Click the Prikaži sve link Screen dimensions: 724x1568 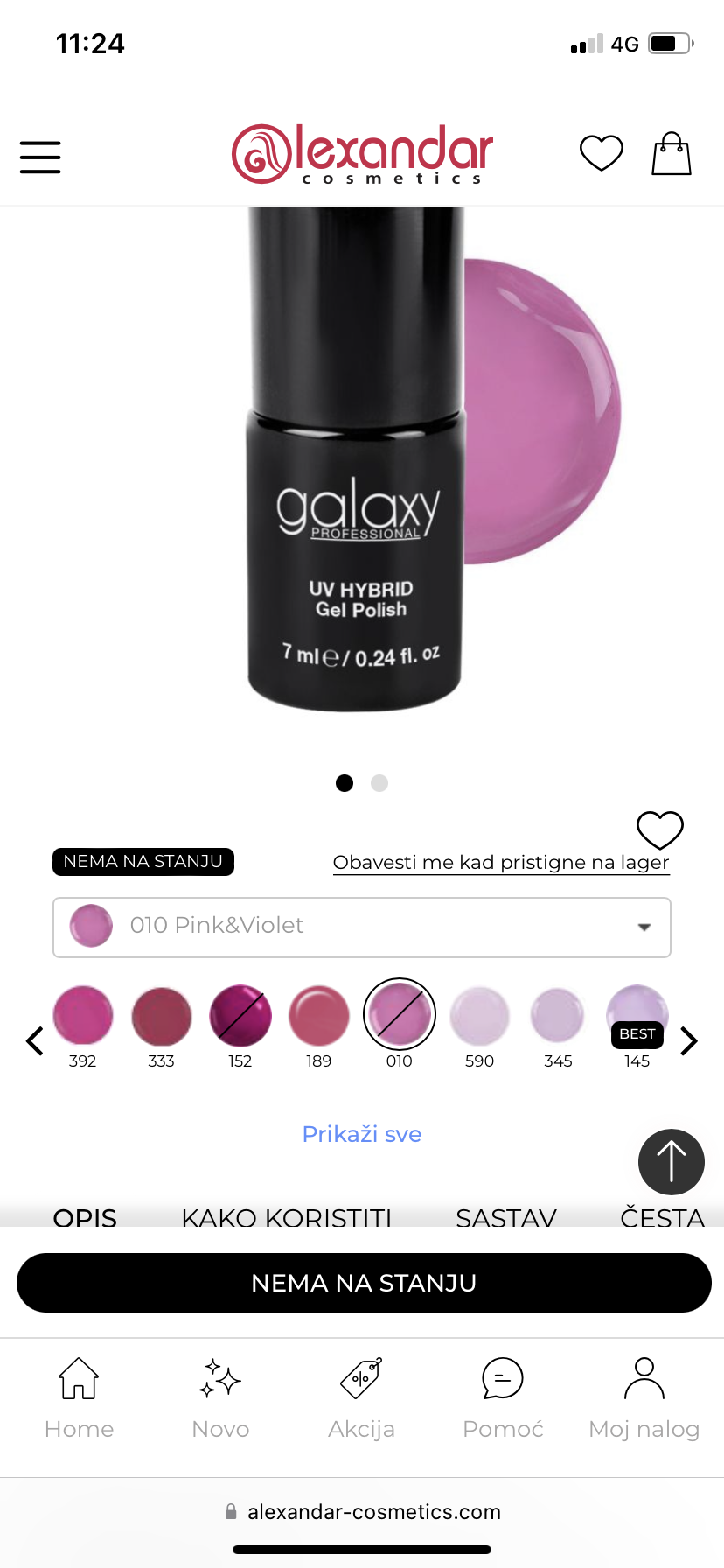coord(362,1134)
